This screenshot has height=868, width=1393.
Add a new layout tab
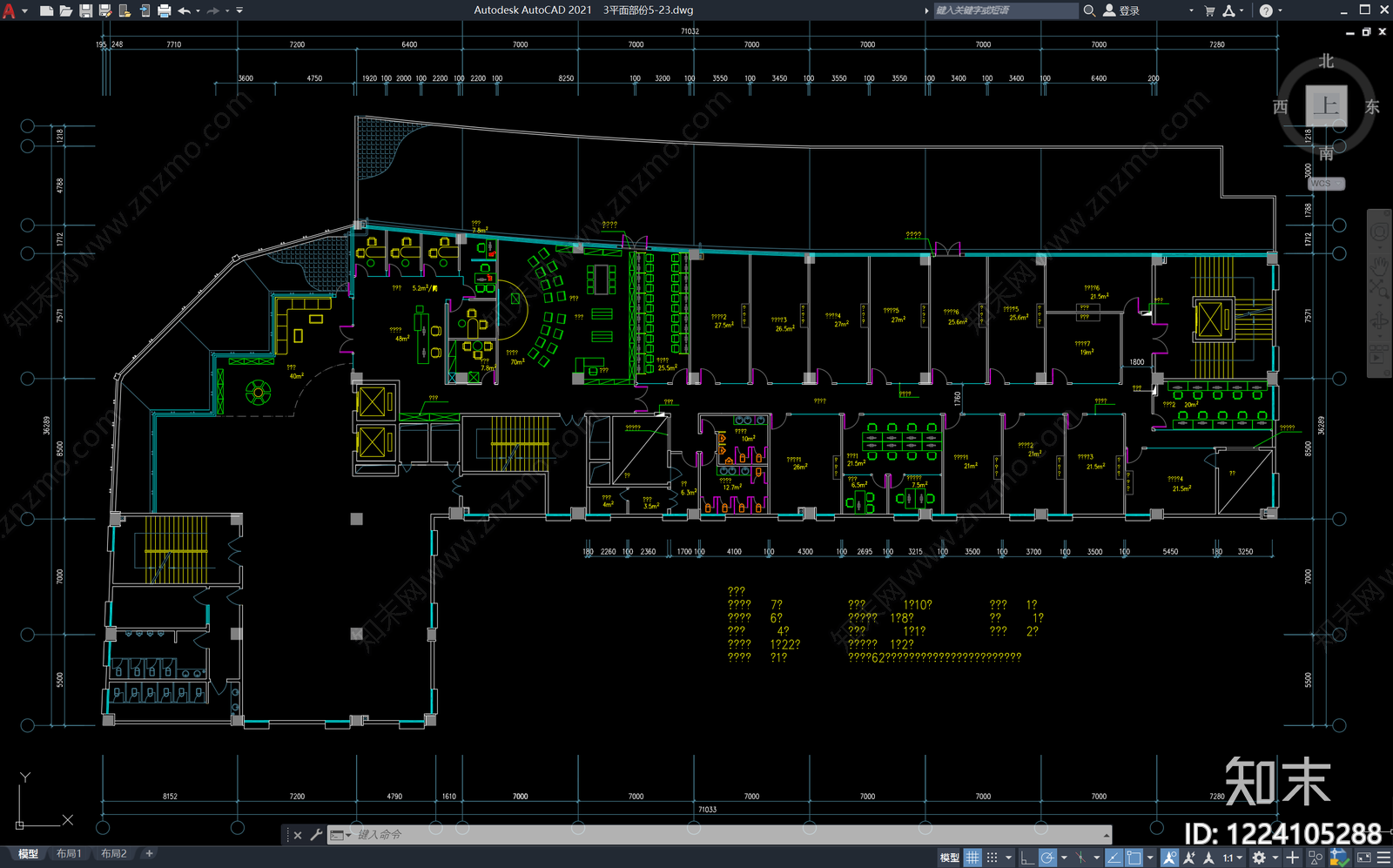(149, 854)
